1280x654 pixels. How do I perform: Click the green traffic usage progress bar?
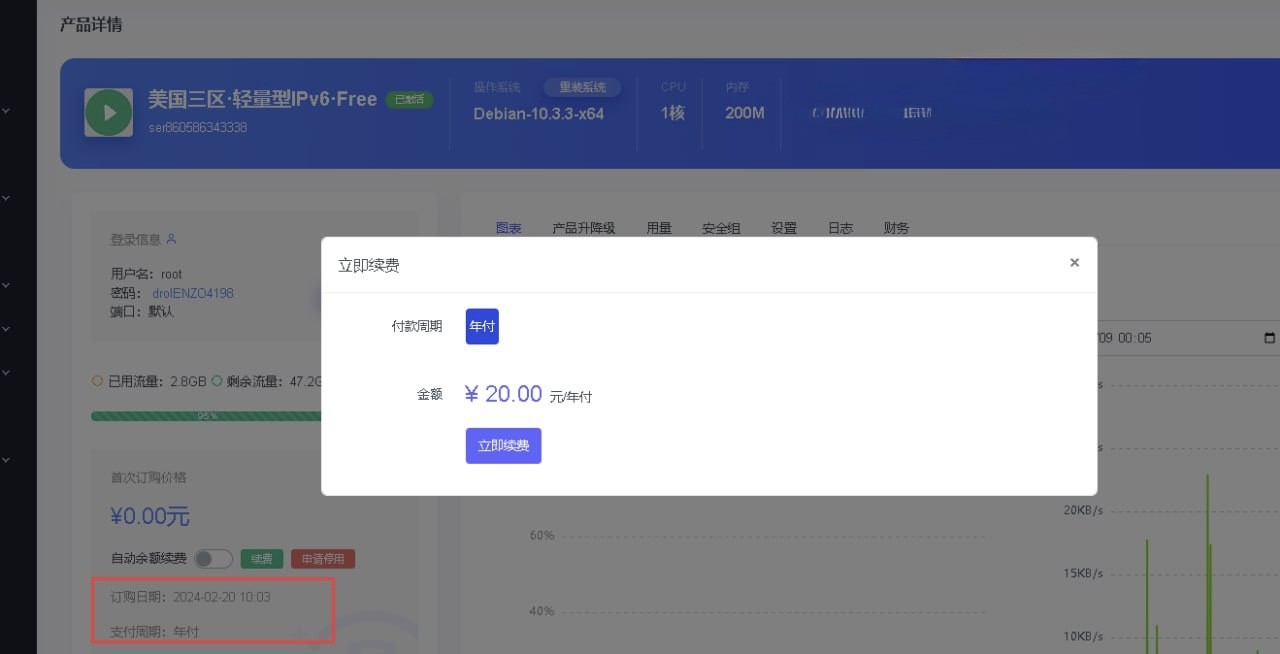click(205, 416)
